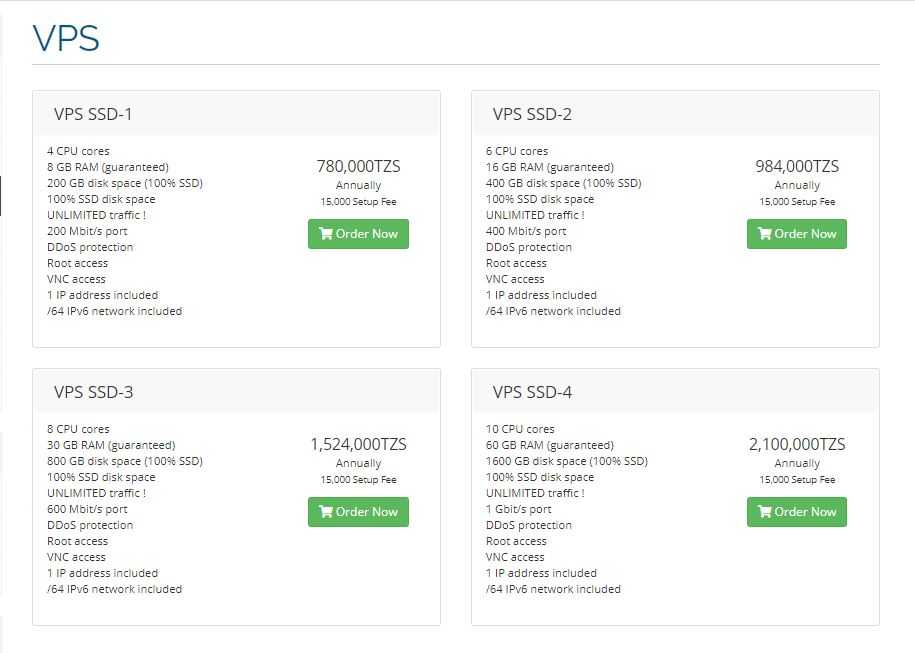Click the 780,000TZS price text
The image size is (915, 653).
(x=358, y=166)
